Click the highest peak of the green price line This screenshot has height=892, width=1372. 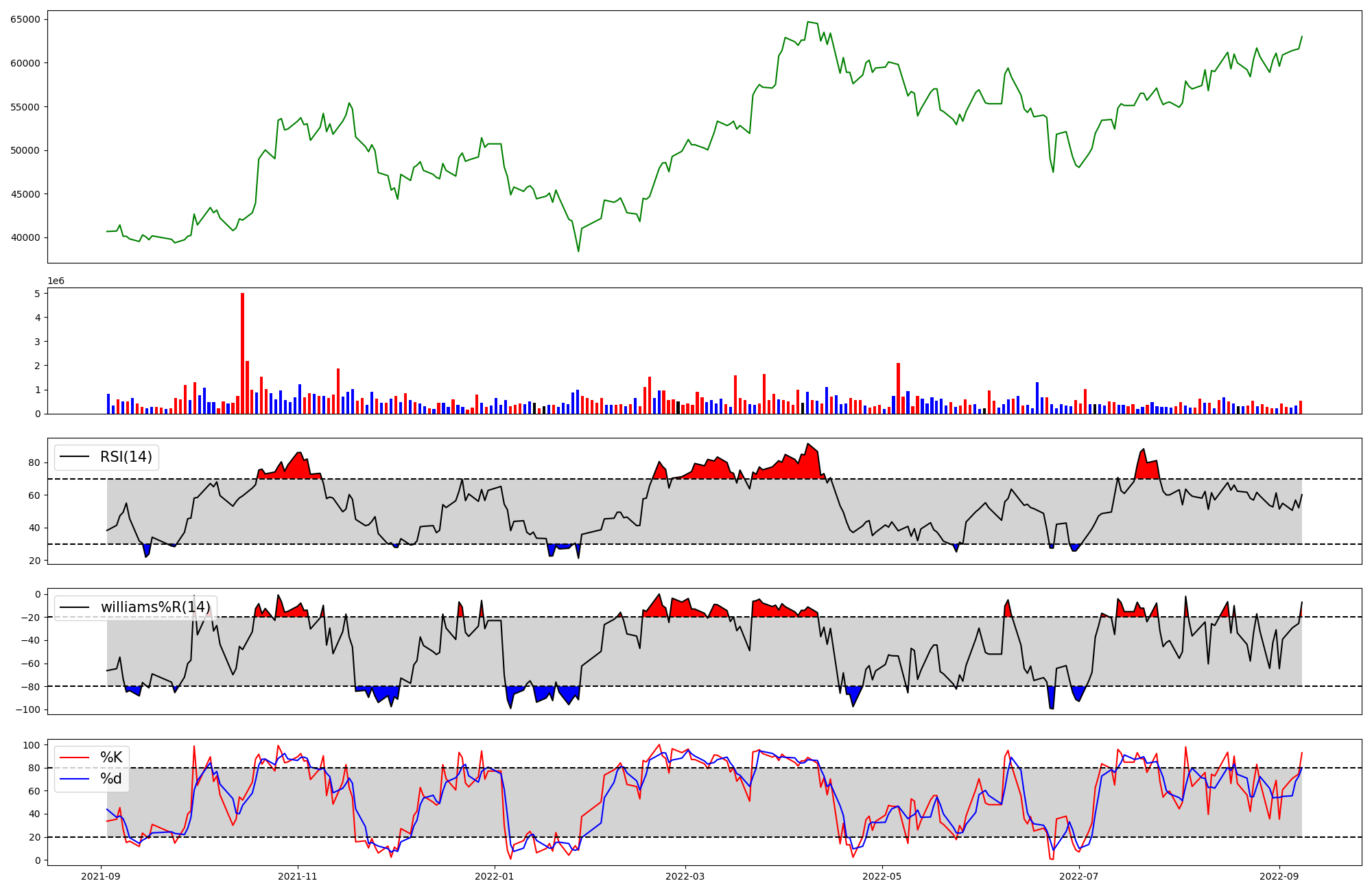[x=808, y=22]
